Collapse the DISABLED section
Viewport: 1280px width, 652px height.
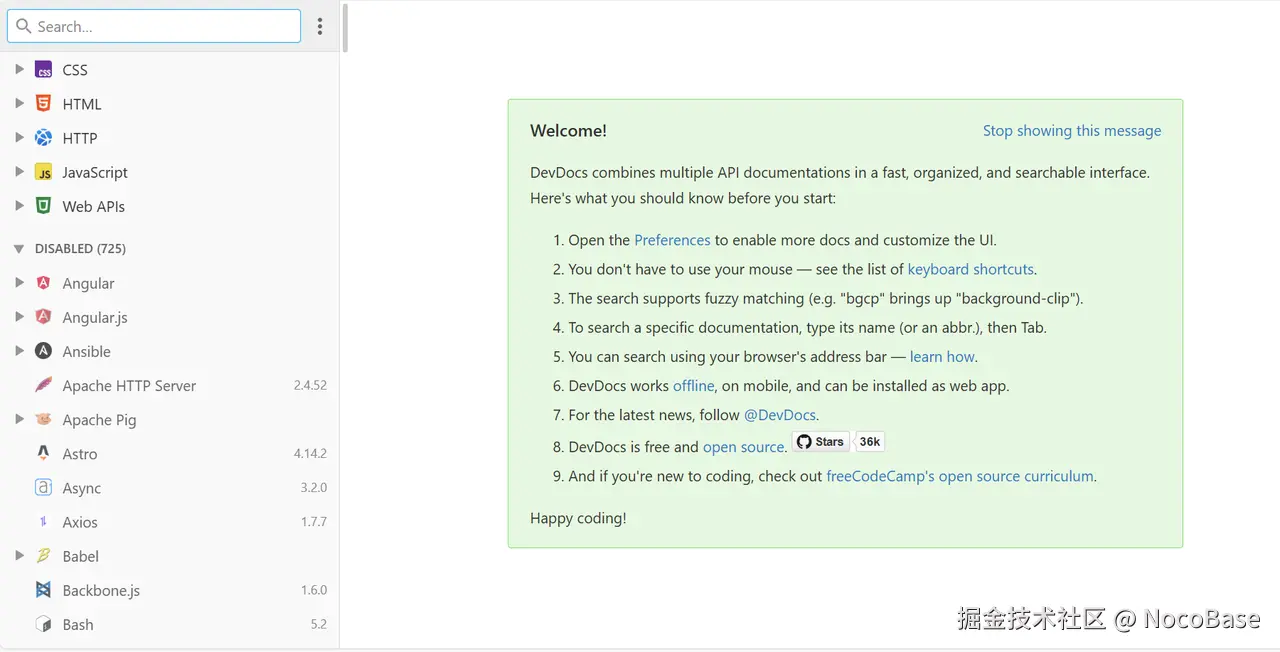tap(20, 248)
